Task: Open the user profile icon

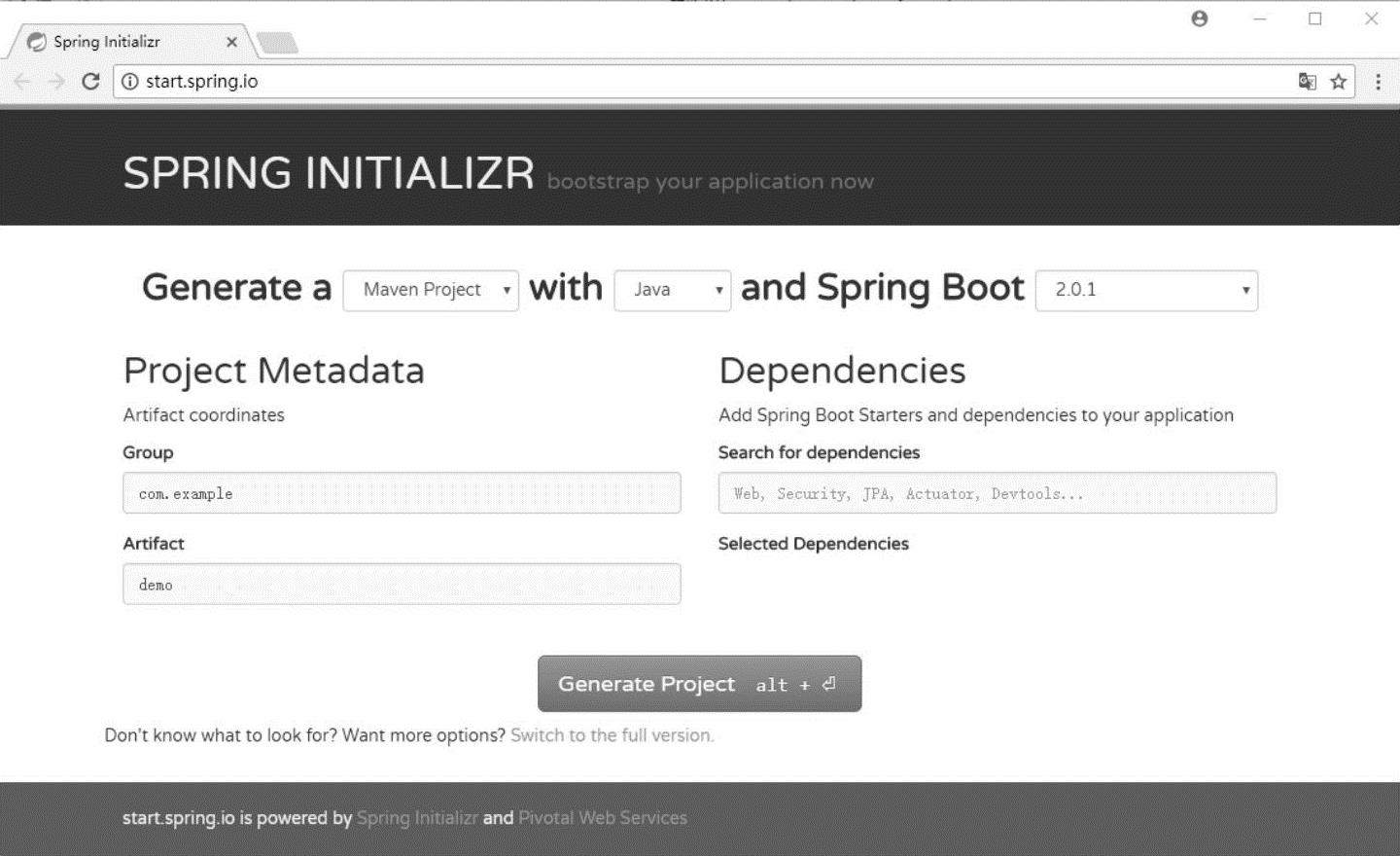Action: click(1200, 18)
